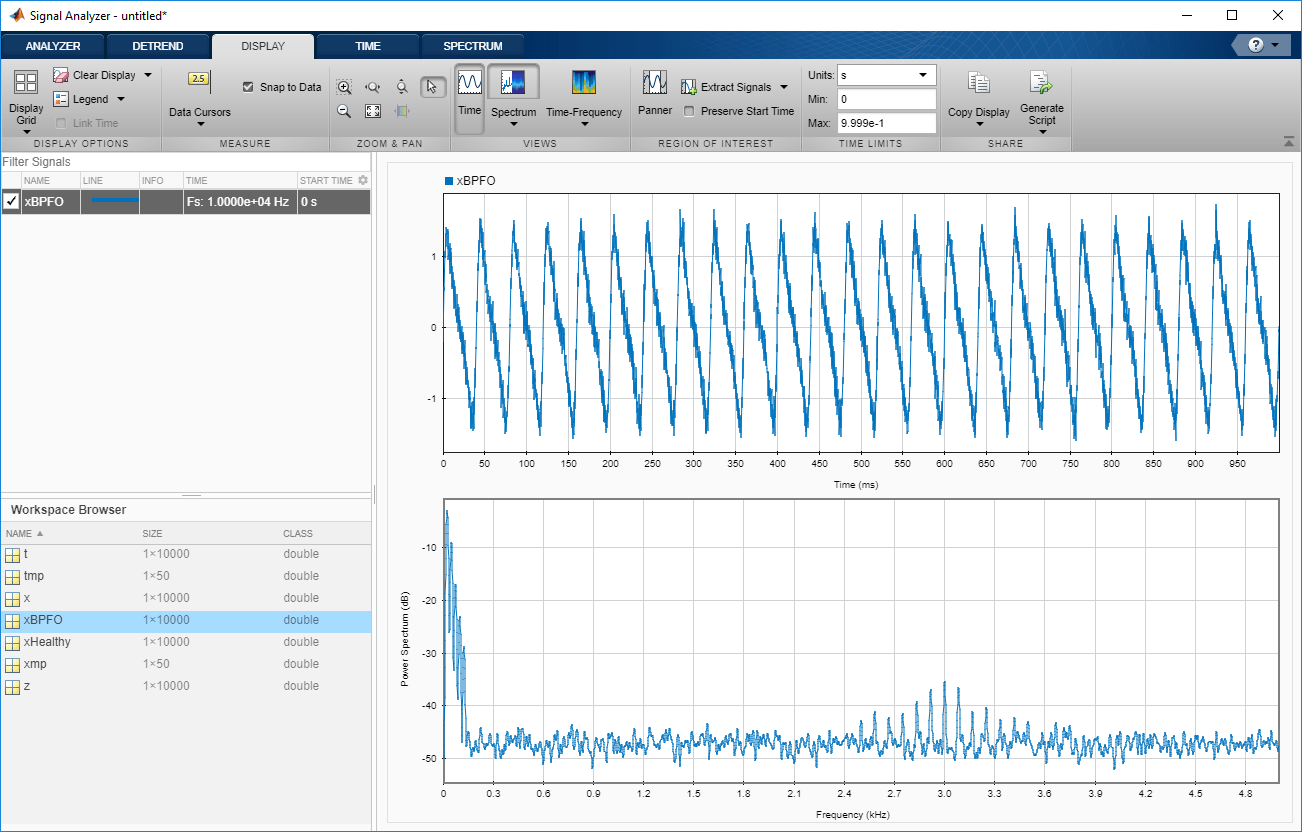Screen dimensions: 1302x832
Task: Click the Zoom Out magnifier icon
Action: point(344,111)
